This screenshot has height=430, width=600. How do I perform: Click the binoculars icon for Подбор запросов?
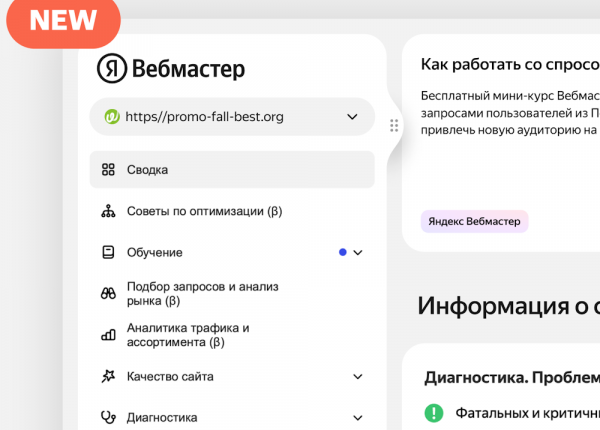click(109, 293)
